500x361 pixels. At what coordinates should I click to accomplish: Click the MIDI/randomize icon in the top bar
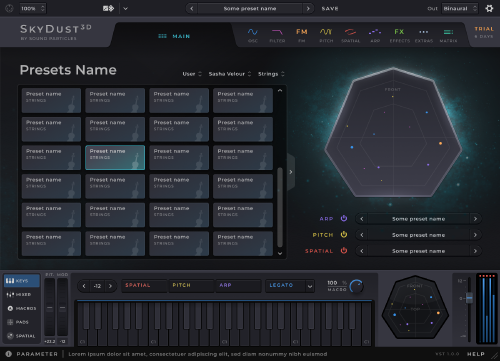(108, 8)
